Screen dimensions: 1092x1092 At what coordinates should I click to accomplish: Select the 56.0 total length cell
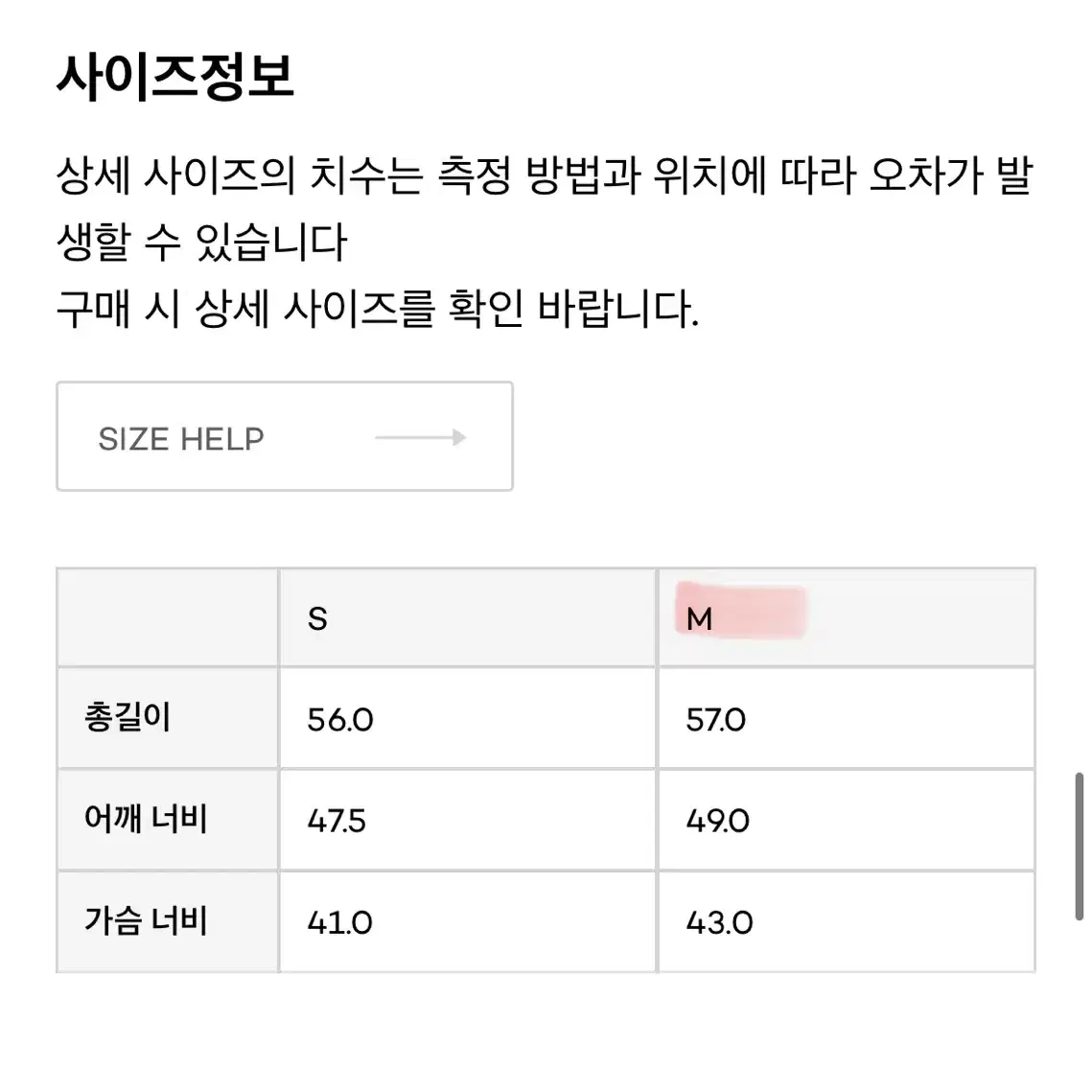click(x=467, y=718)
